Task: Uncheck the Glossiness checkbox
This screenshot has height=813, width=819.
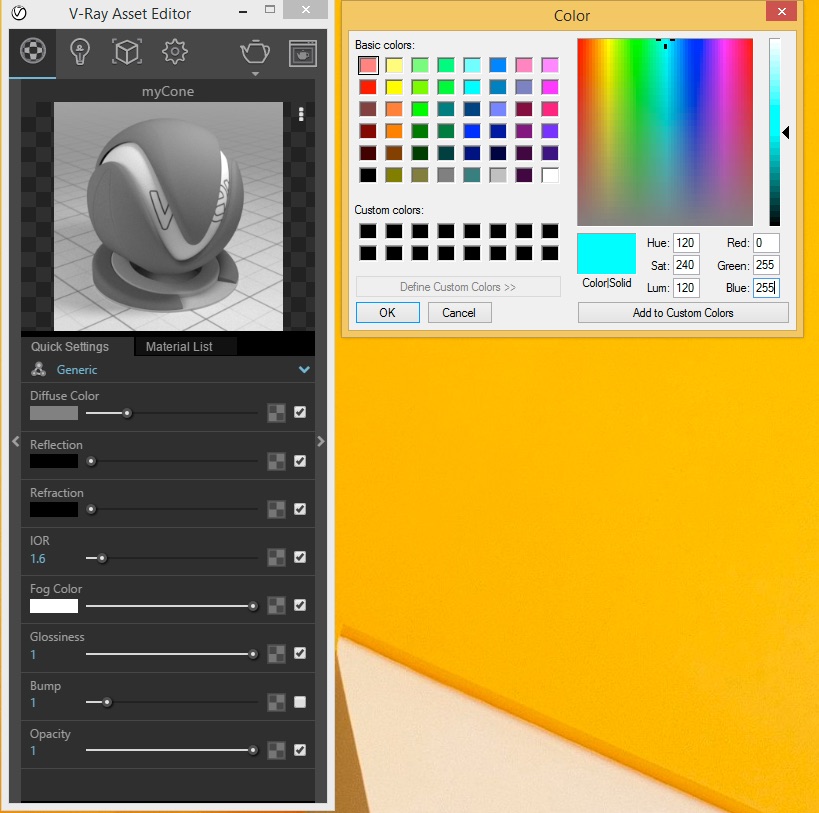Action: pos(300,653)
